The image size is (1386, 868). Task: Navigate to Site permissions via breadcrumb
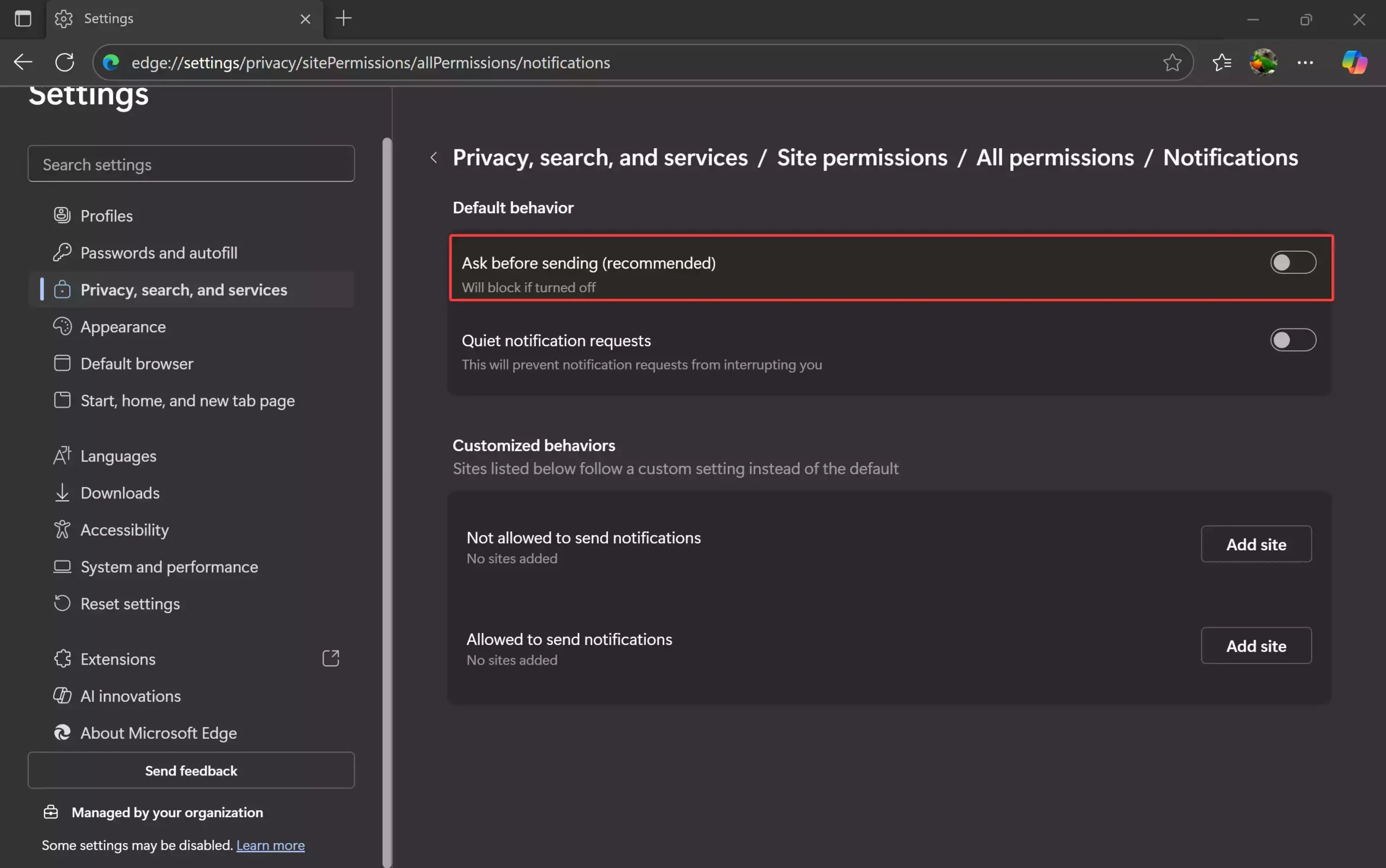click(x=861, y=157)
